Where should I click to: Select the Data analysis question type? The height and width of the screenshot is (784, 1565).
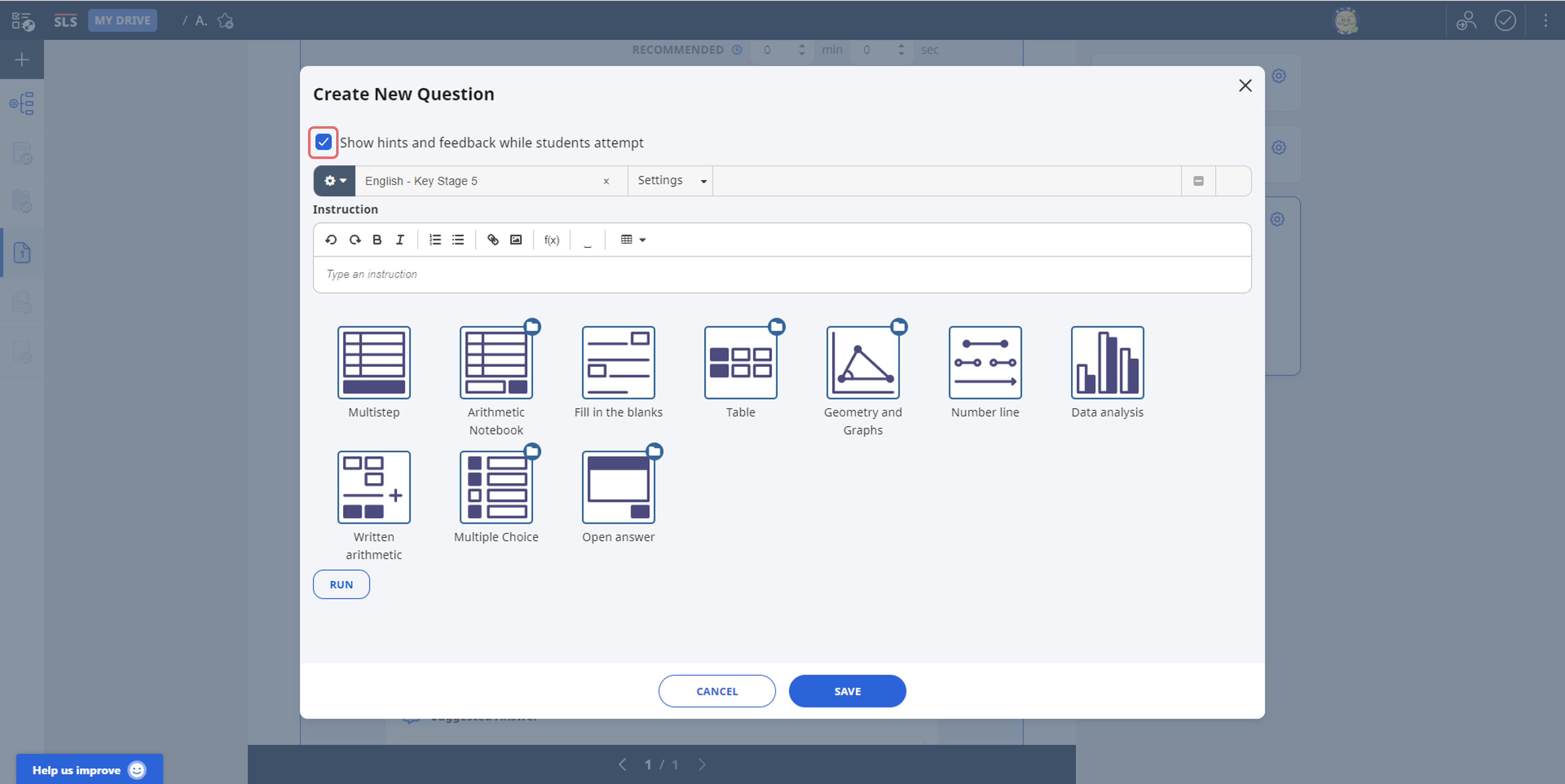coord(1107,363)
